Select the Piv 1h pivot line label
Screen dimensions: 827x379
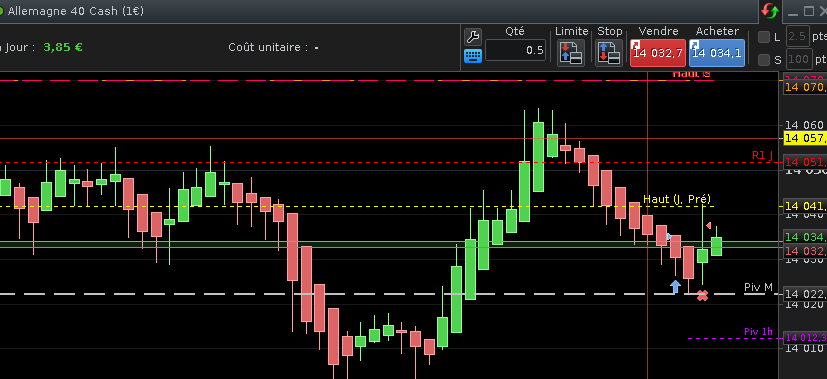pos(758,332)
